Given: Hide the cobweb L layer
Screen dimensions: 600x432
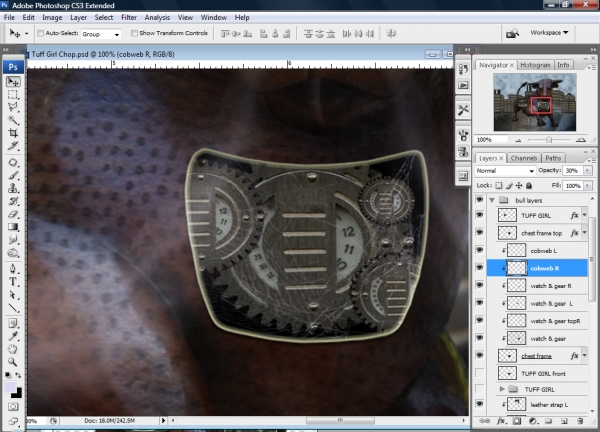Looking at the screenshot, I should click(x=479, y=250).
